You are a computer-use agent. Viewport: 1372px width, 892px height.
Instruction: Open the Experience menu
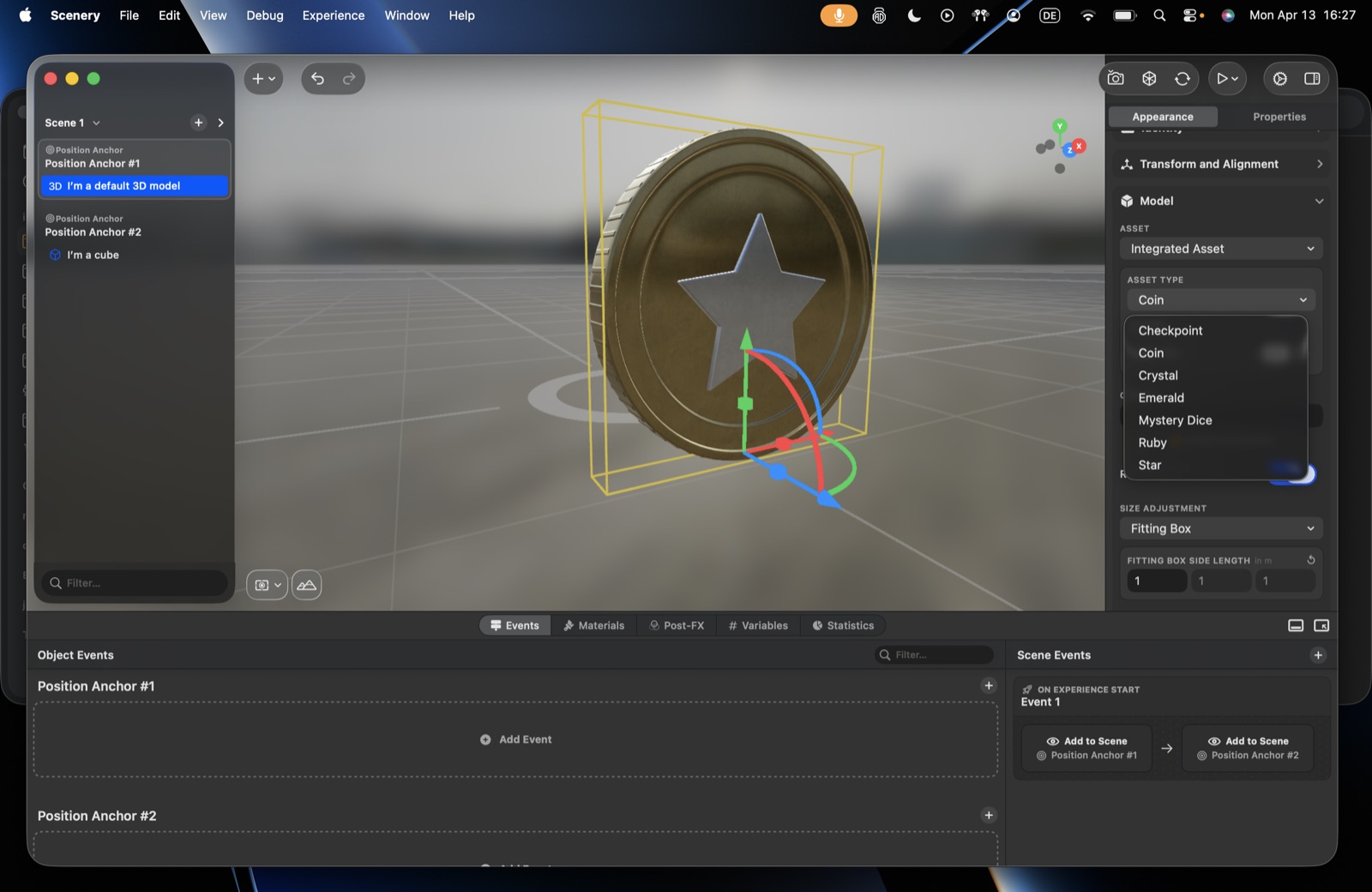click(x=333, y=15)
